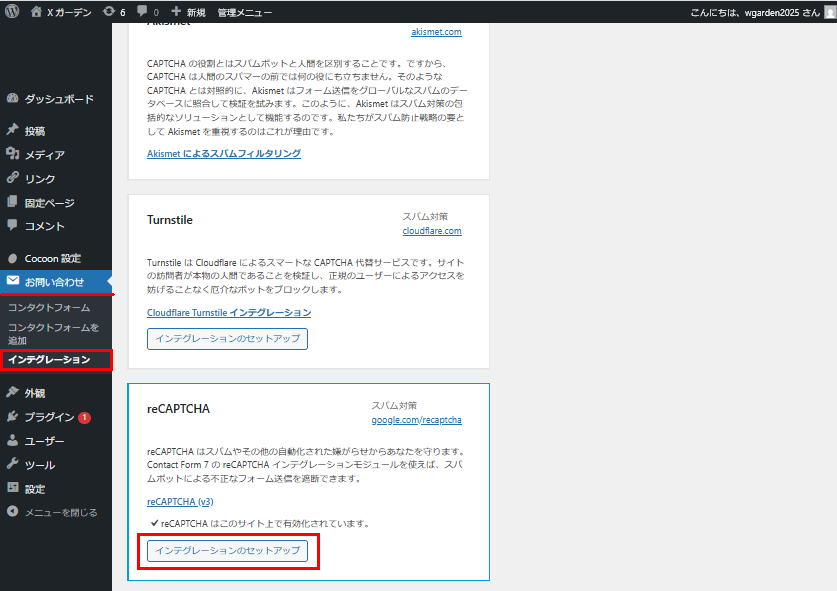837x591 pixels.
Task: Open the 新規 add-new menu
Action: [187, 12]
